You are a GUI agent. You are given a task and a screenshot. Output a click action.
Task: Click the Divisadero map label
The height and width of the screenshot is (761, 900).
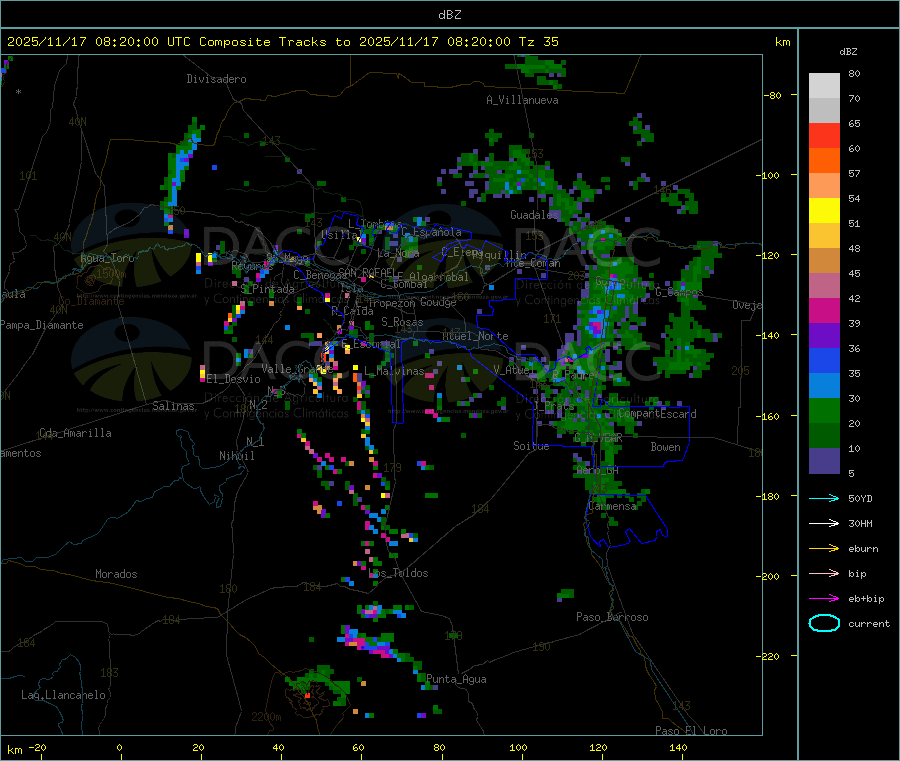pyautogui.click(x=216, y=79)
